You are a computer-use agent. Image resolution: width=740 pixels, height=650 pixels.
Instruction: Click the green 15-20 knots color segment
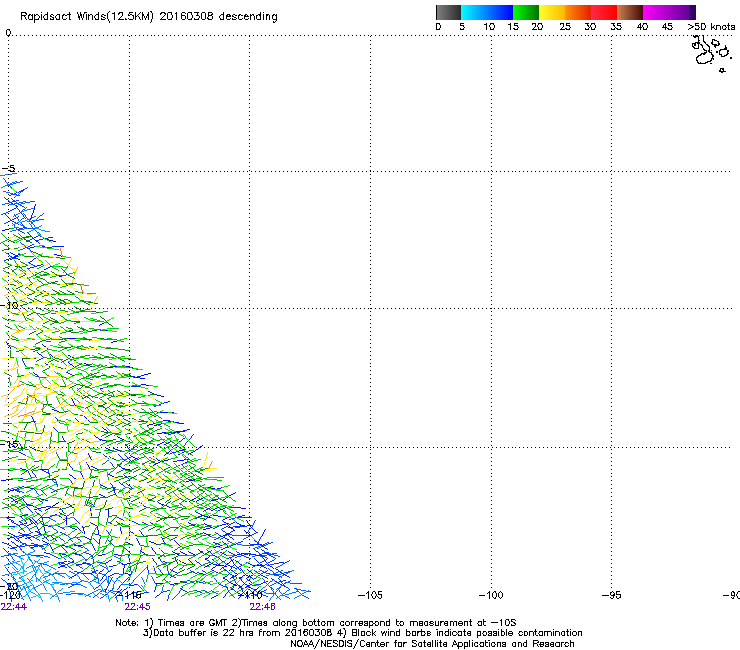click(x=526, y=12)
